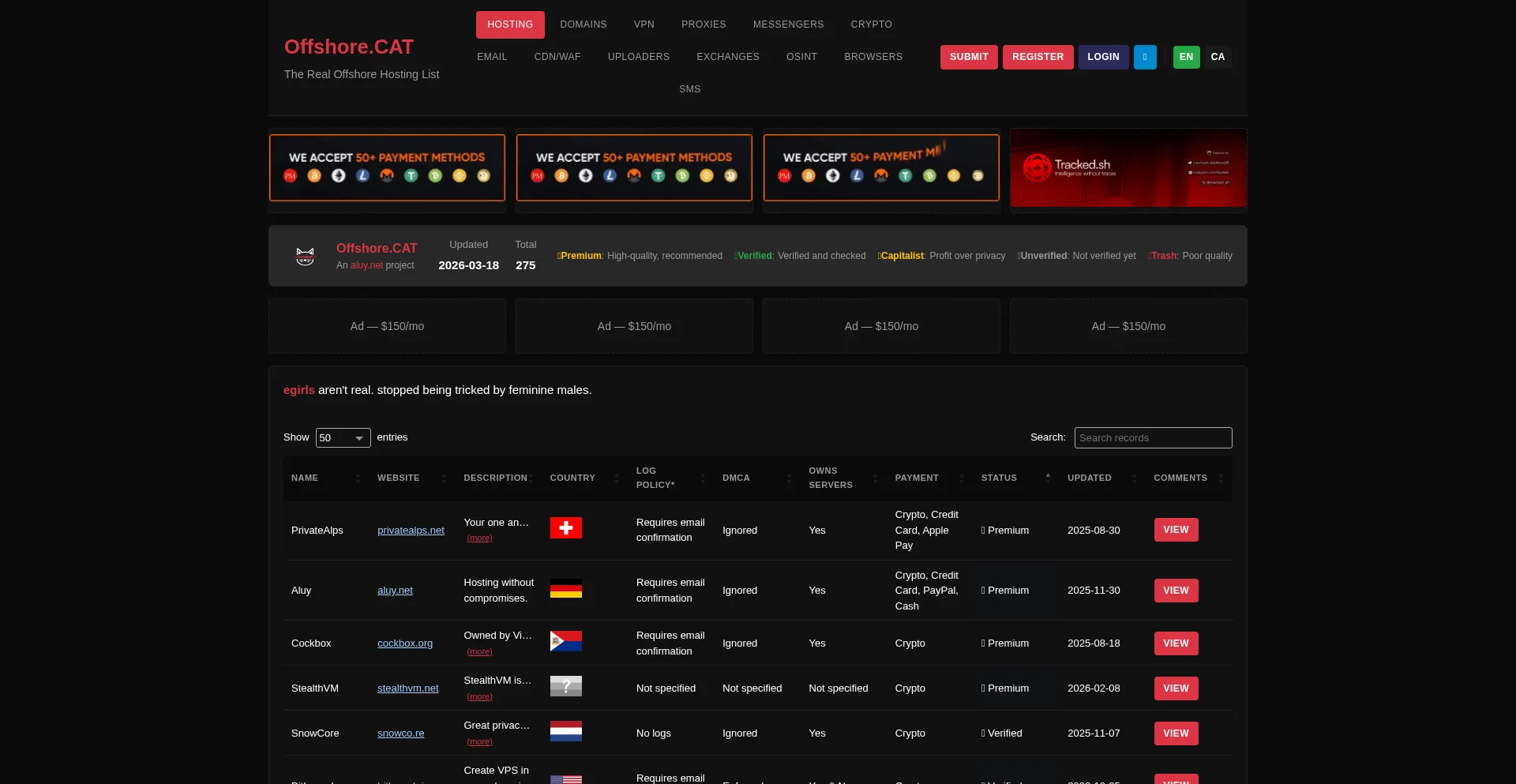1516x784 pixels.
Task: Open the UPLOADERS category
Action: coord(639,57)
